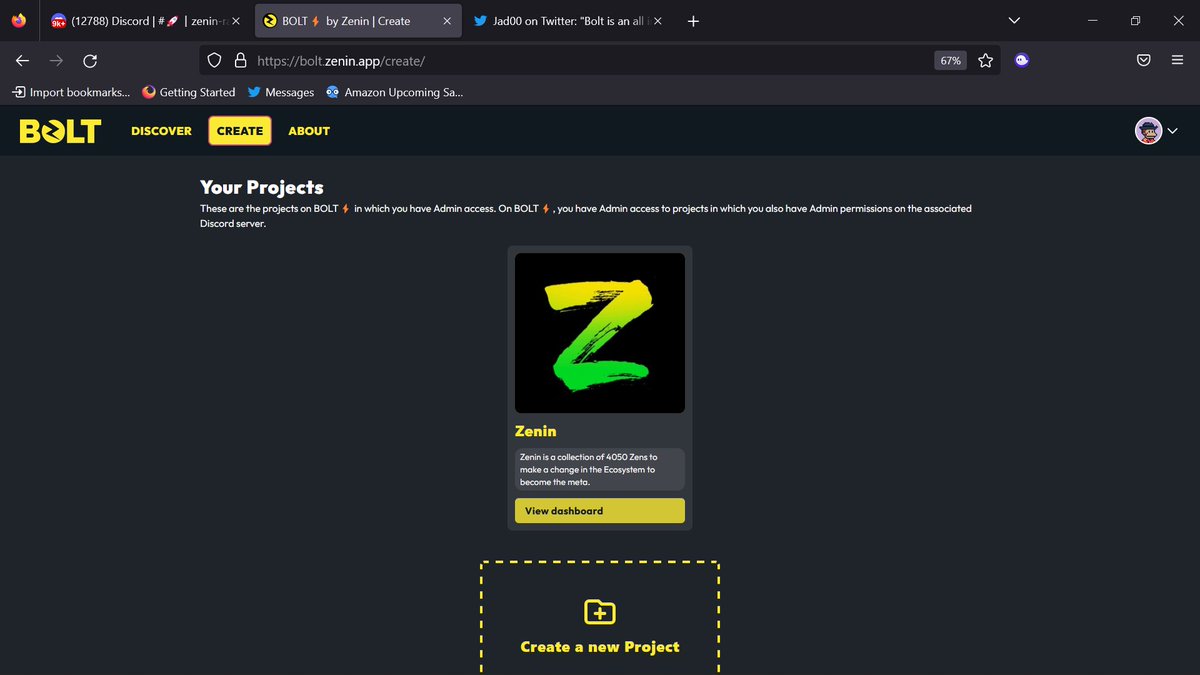The width and height of the screenshot is (1200, 675).
Task: Open the DISCOVER page
Action: (x=161, y=131)
